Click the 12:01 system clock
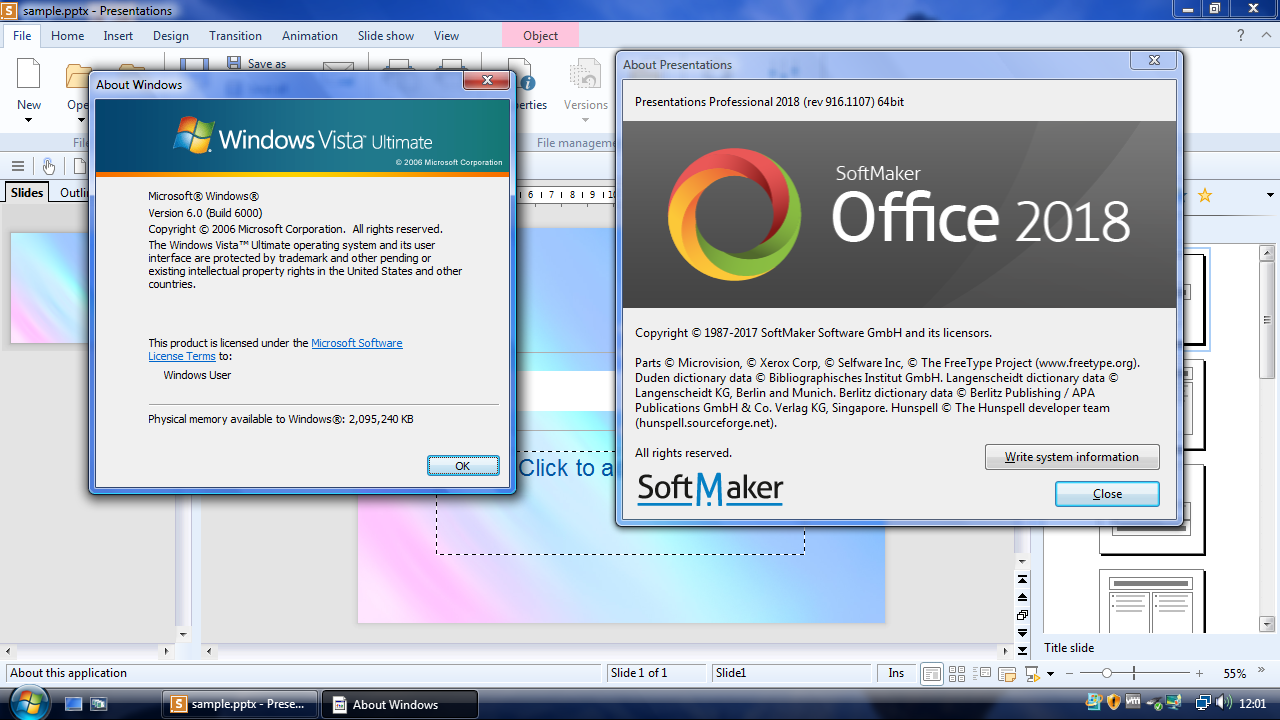Screen dimensions: 1280x720 (1253, 704)
